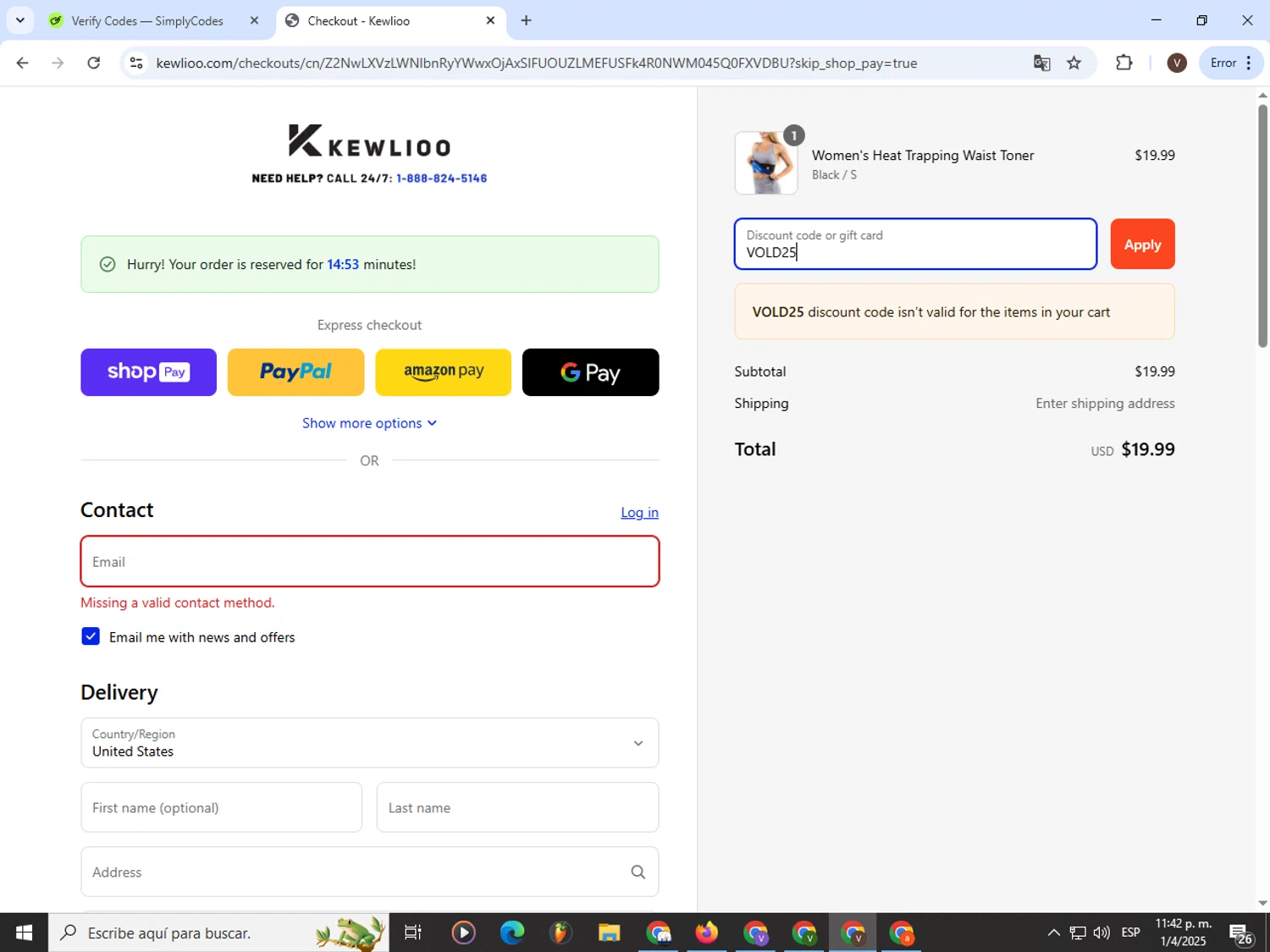The width and height of the screenshot is (1270, 952).
Task: Open the notification center icon
Action: [1240, 933]
